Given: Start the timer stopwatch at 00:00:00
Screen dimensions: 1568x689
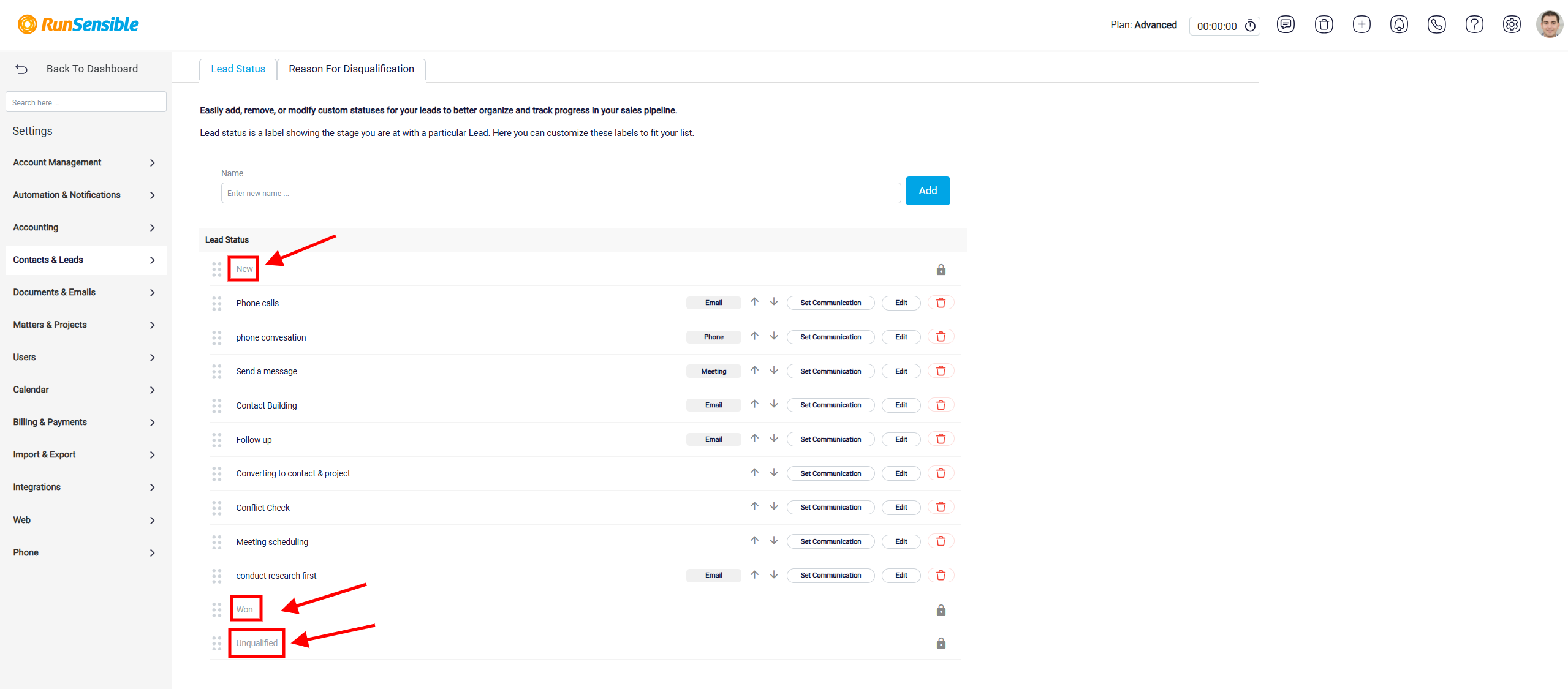Looking at the screenshot, I should pos(1250,26).
